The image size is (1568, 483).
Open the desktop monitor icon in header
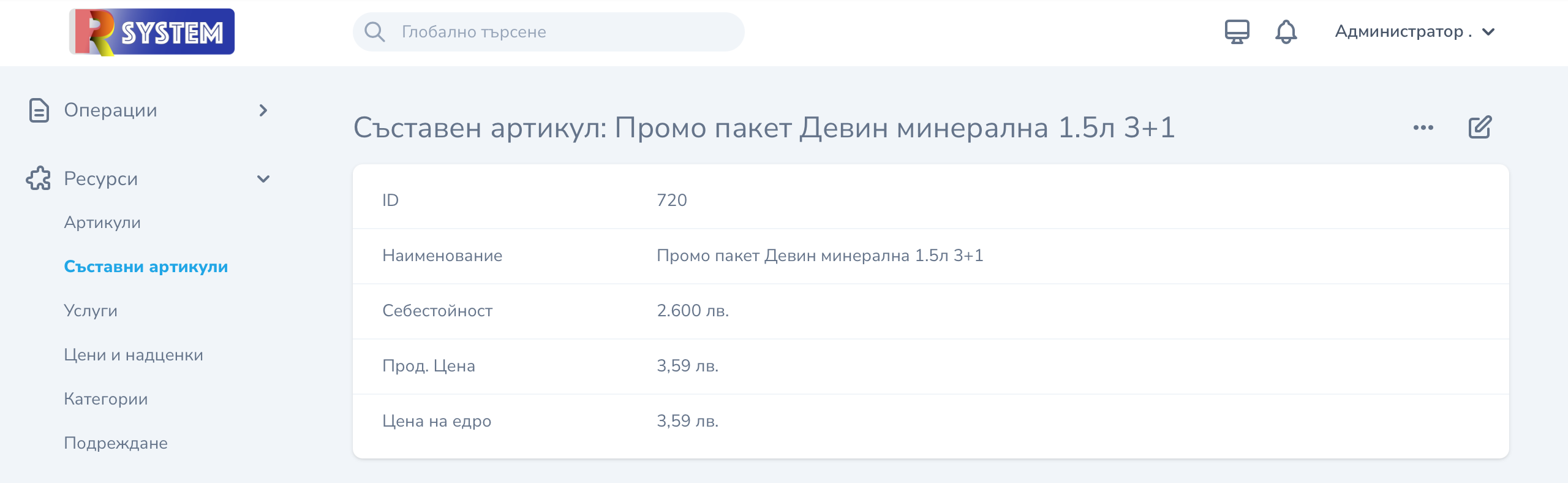tap(1237, 31)
